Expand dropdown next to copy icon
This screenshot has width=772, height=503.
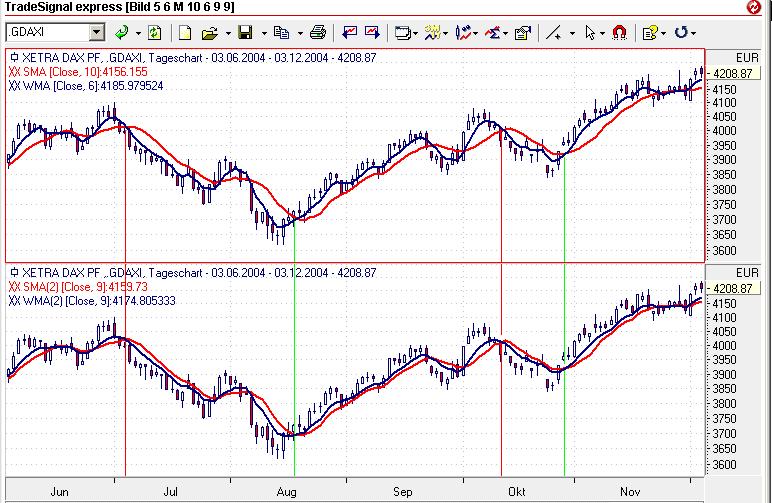pyautogui.click(x=300, y=33)
